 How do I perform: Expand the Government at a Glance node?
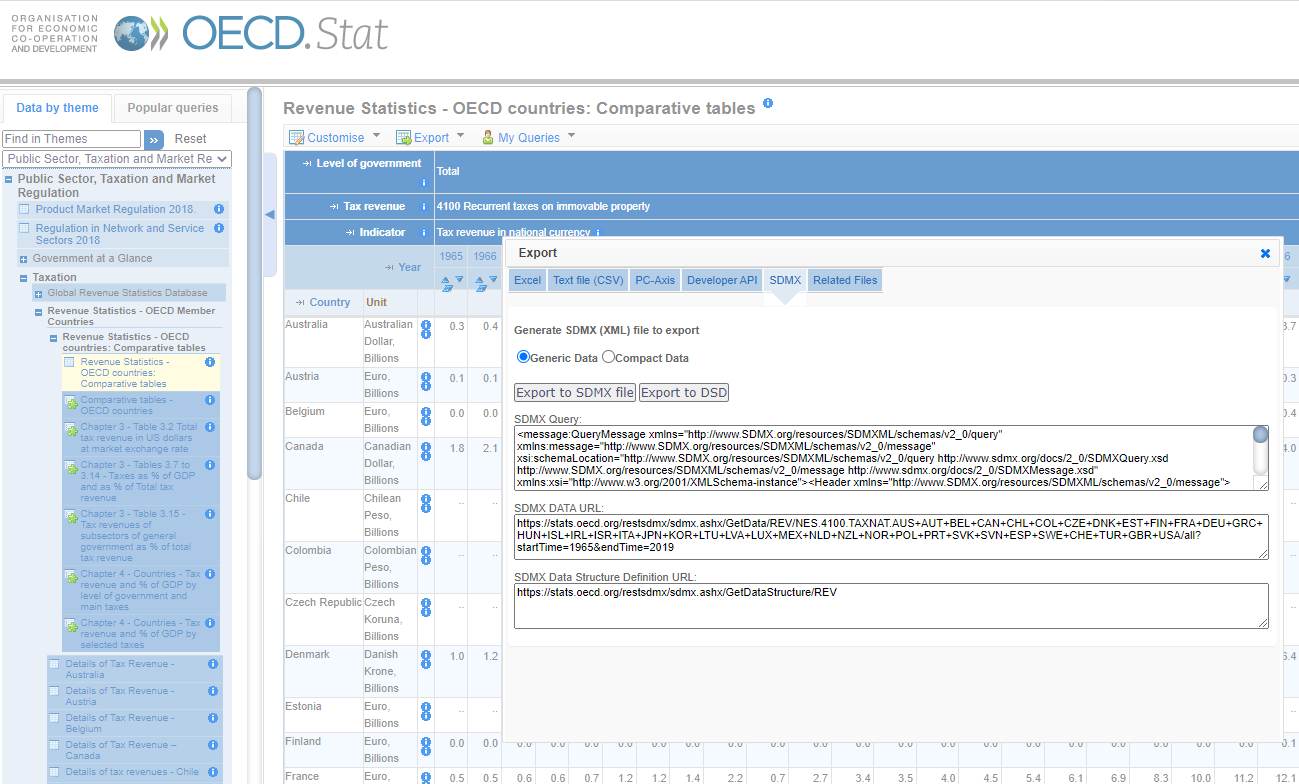pyautogui.click(x=24, y=259)
